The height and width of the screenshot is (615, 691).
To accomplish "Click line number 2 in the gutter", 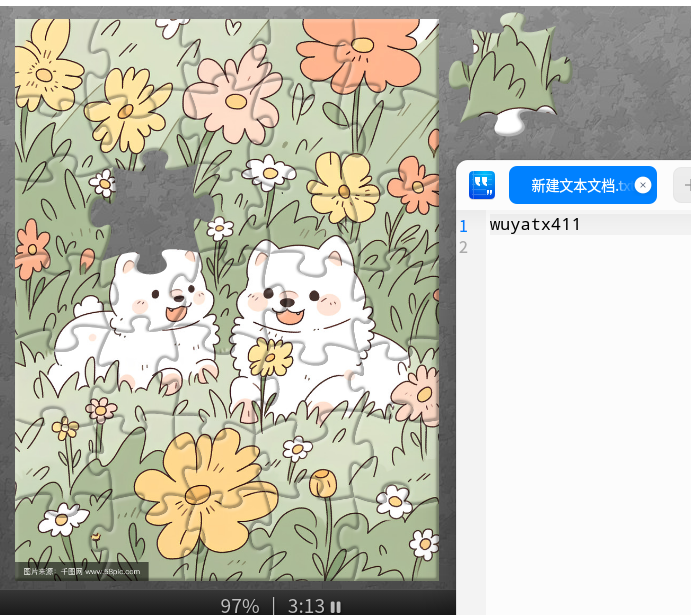I will tap(463, 247).
